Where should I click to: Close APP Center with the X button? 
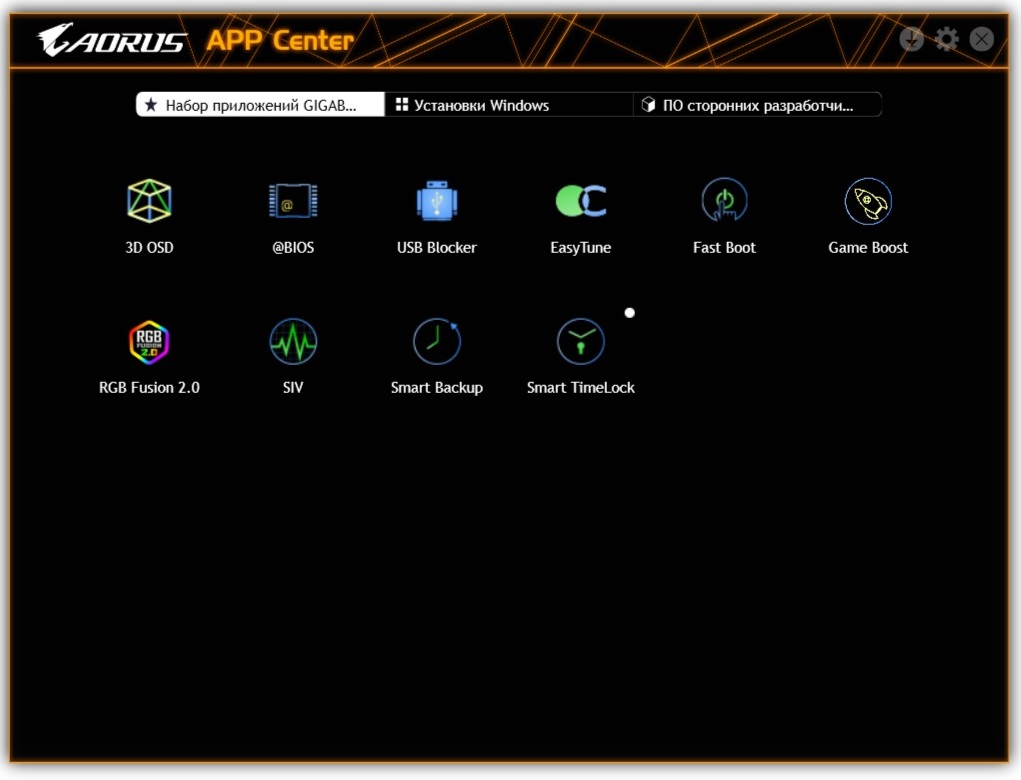point(981,39)
